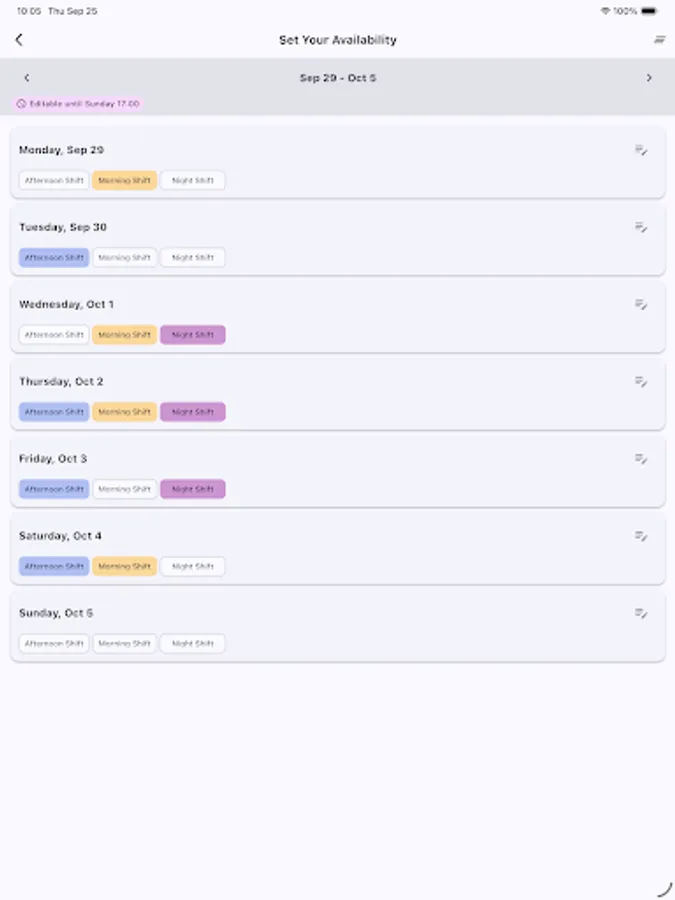Disable Morning Shift on Monday

pos(124,180)
